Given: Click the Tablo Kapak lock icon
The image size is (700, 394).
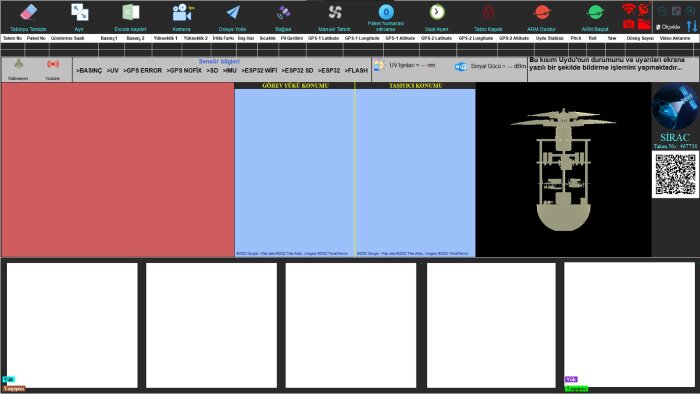Looking at the screenshot, I should point(488,12).
